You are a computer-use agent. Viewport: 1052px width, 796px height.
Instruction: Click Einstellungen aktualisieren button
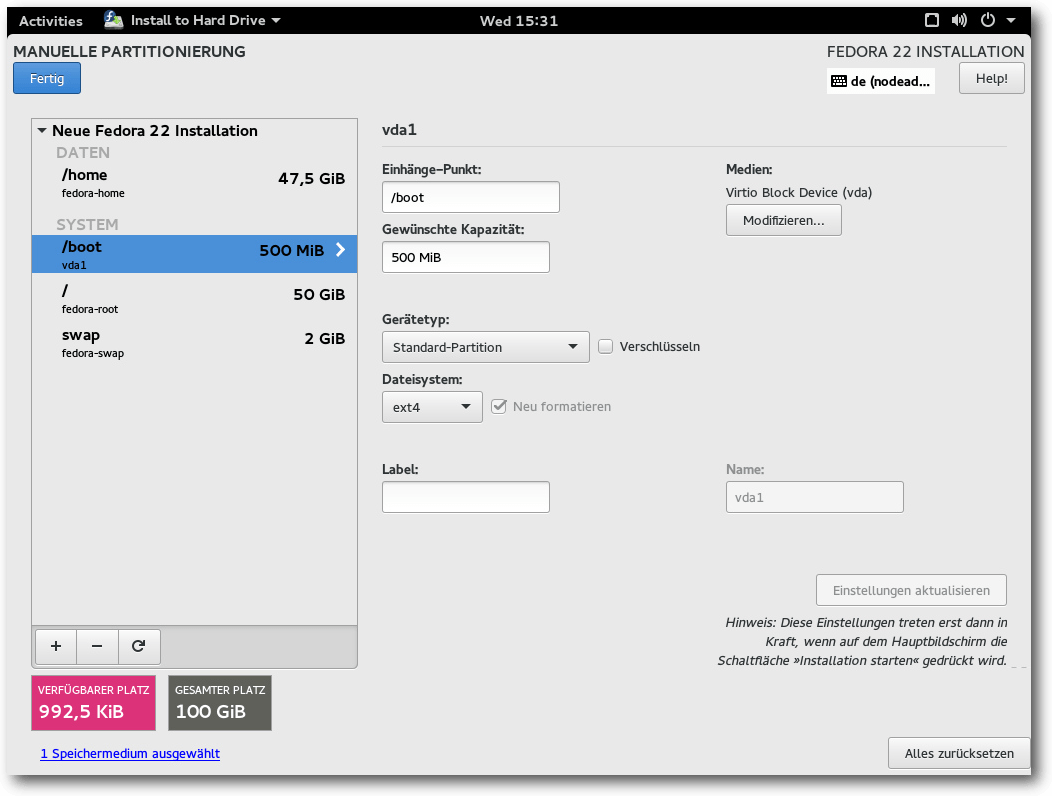point(911,590)
